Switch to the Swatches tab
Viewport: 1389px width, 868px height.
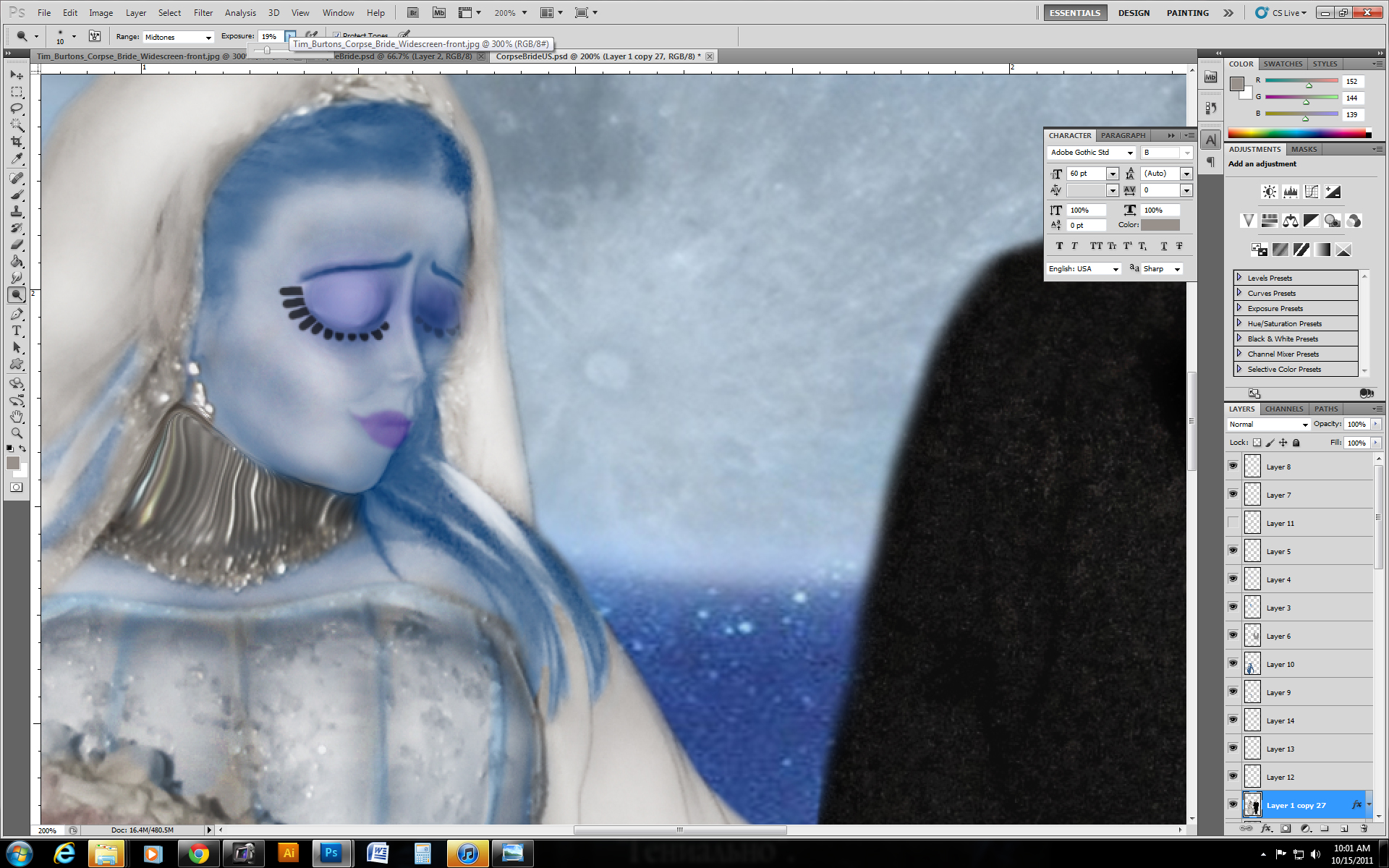coord(1283,64)
